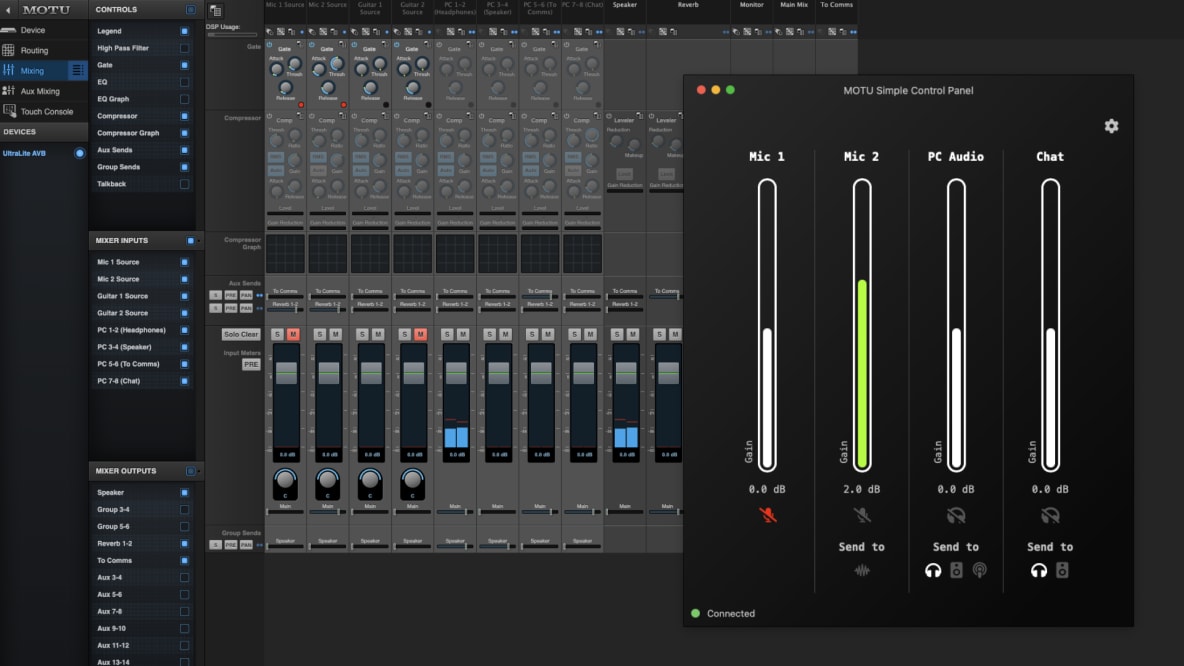
Task: Send PC Audio to headphones
Action: 933,570
